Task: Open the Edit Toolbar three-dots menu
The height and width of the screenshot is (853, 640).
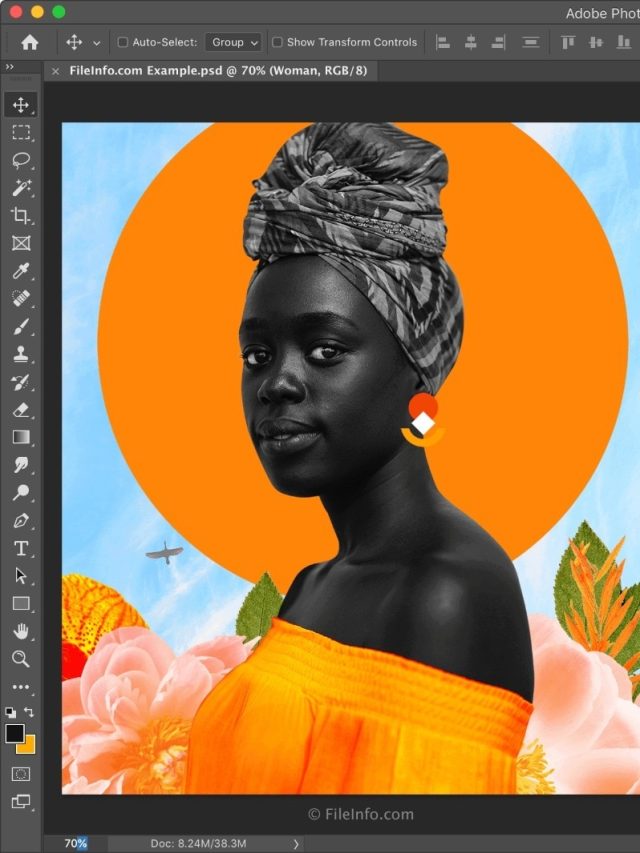Action: click(21, 687)
